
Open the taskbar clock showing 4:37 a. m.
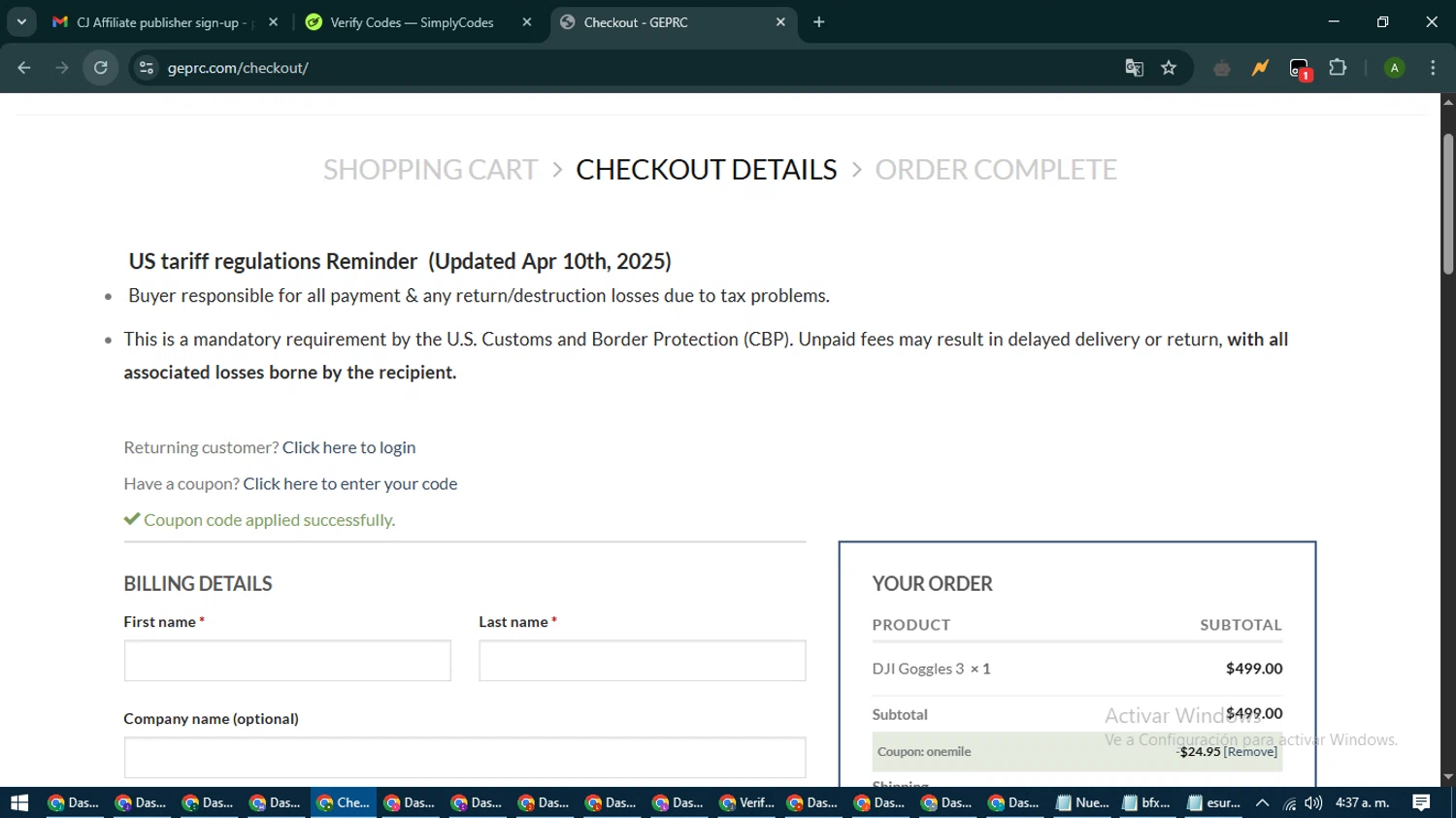click(1362, 802)
